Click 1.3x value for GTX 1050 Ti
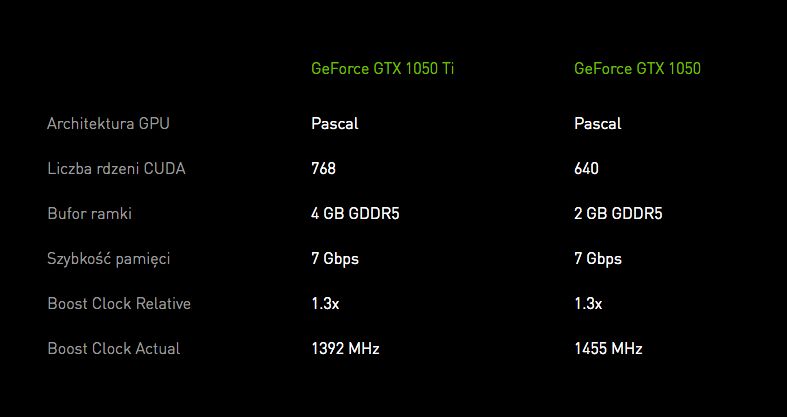Screen dimensions: 787x417 [325, 304]
